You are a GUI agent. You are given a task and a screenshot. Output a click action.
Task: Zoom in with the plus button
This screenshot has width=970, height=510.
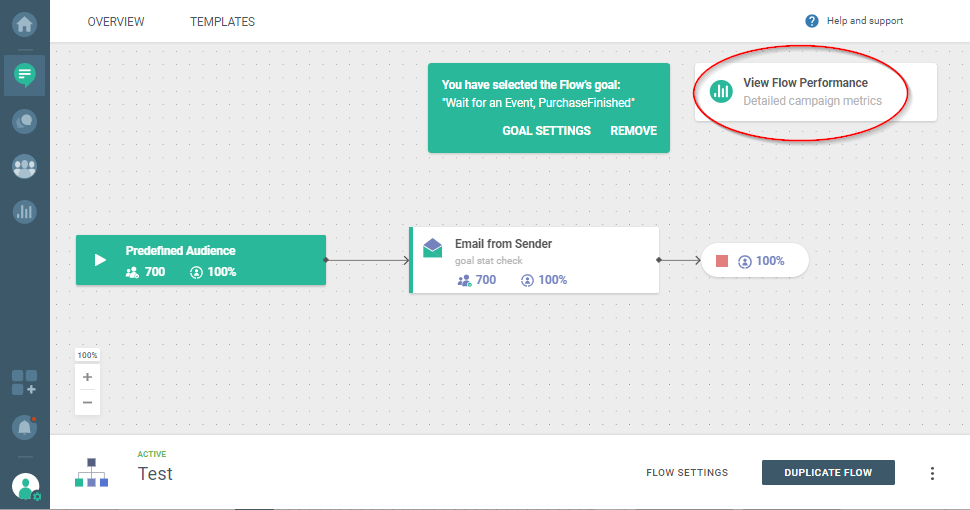(x=88, y=377)
